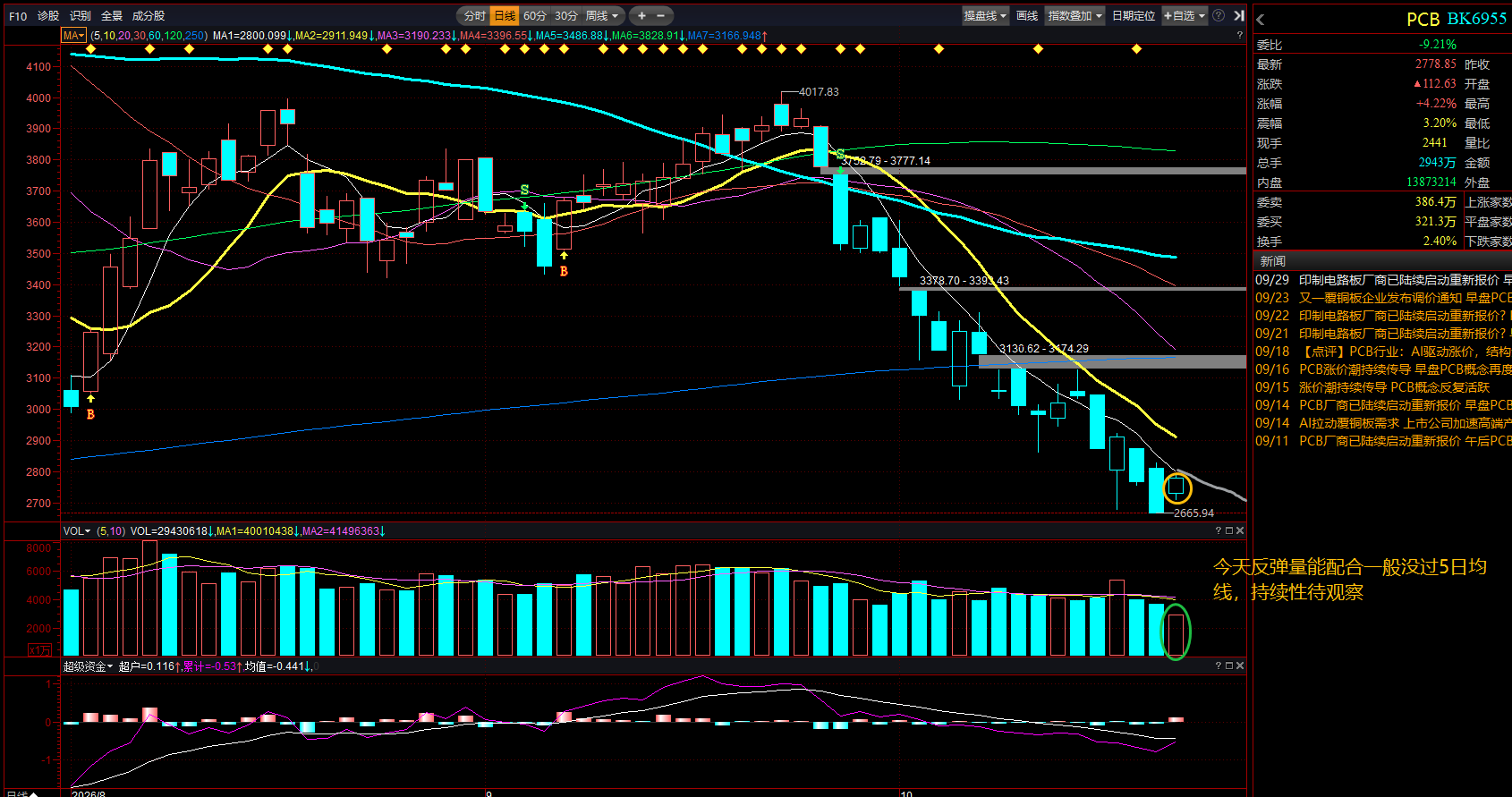Maximize the VOL indicator panel

pyautogui.click(x=1229, y=530)
